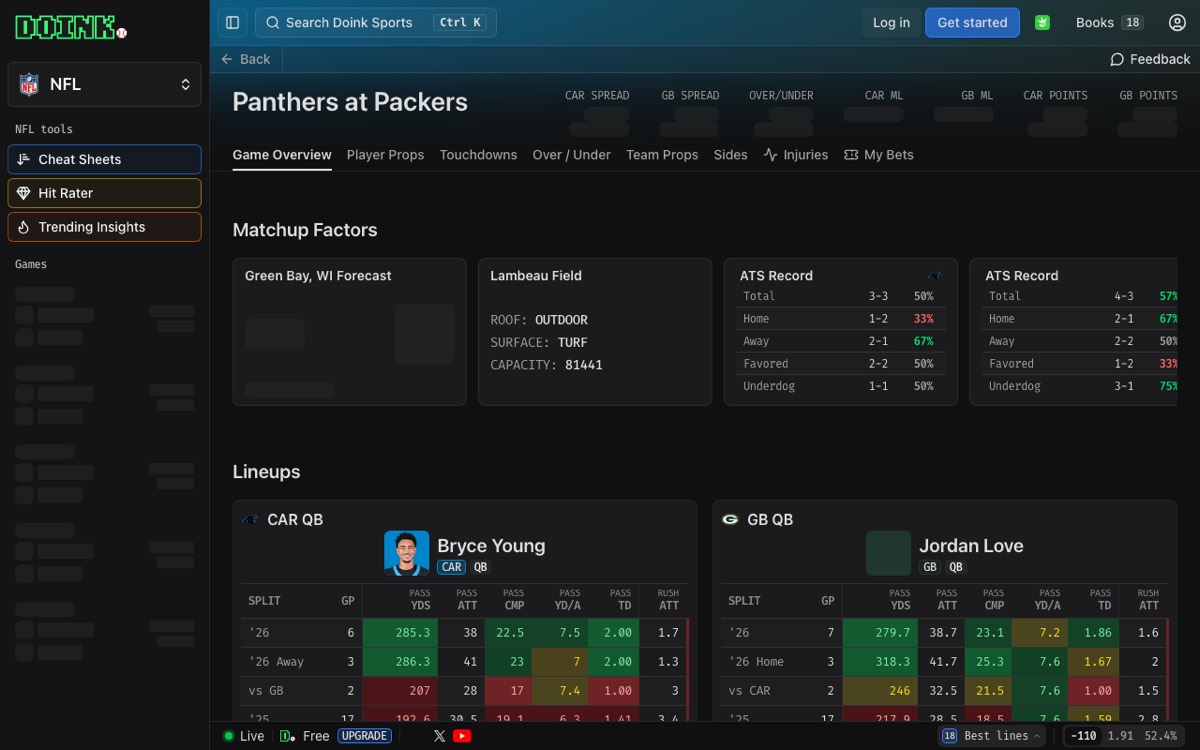Screen dimensions: 1200x750
Task: Switch to the Game Overview tab
Action: (x=282, y=155)
